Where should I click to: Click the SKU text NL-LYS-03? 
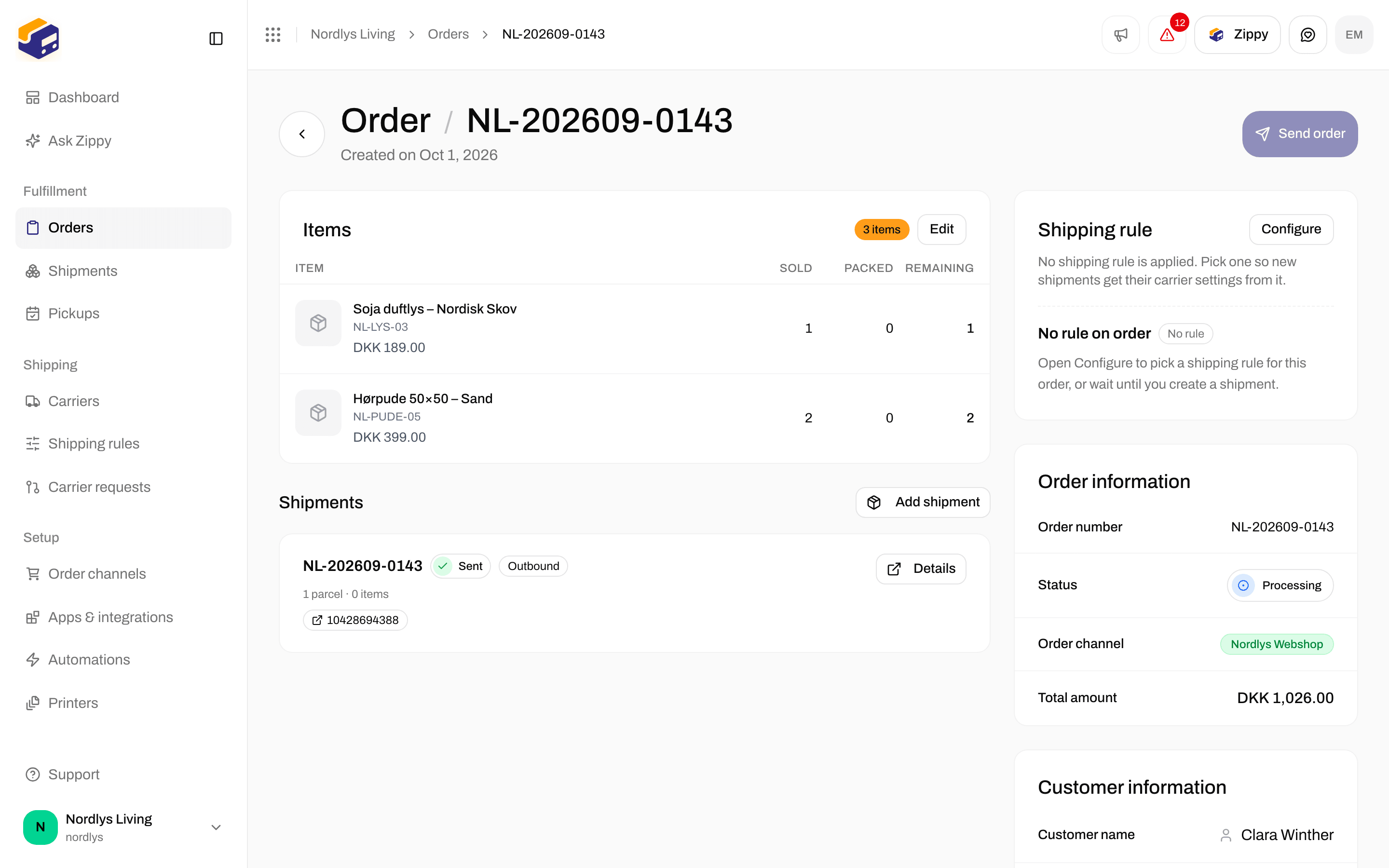(380, 327)
